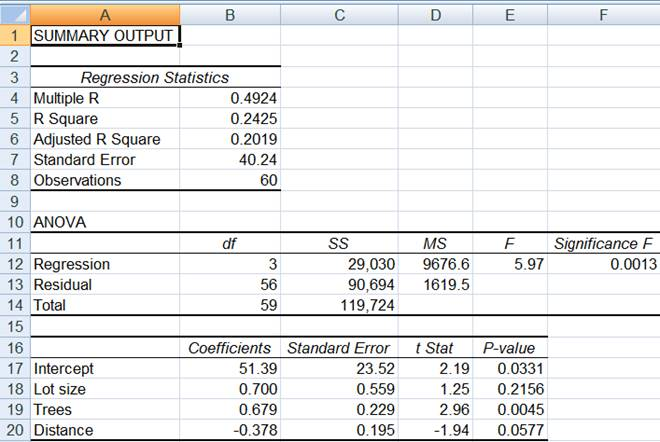Click the Trees row label cell
660x442 pixels.
click(105, 410)
